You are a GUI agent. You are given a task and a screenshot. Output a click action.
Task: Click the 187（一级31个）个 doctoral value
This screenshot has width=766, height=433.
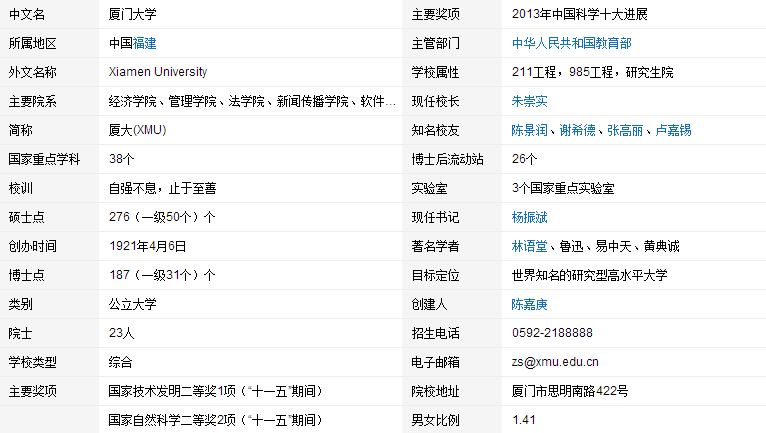162,275
